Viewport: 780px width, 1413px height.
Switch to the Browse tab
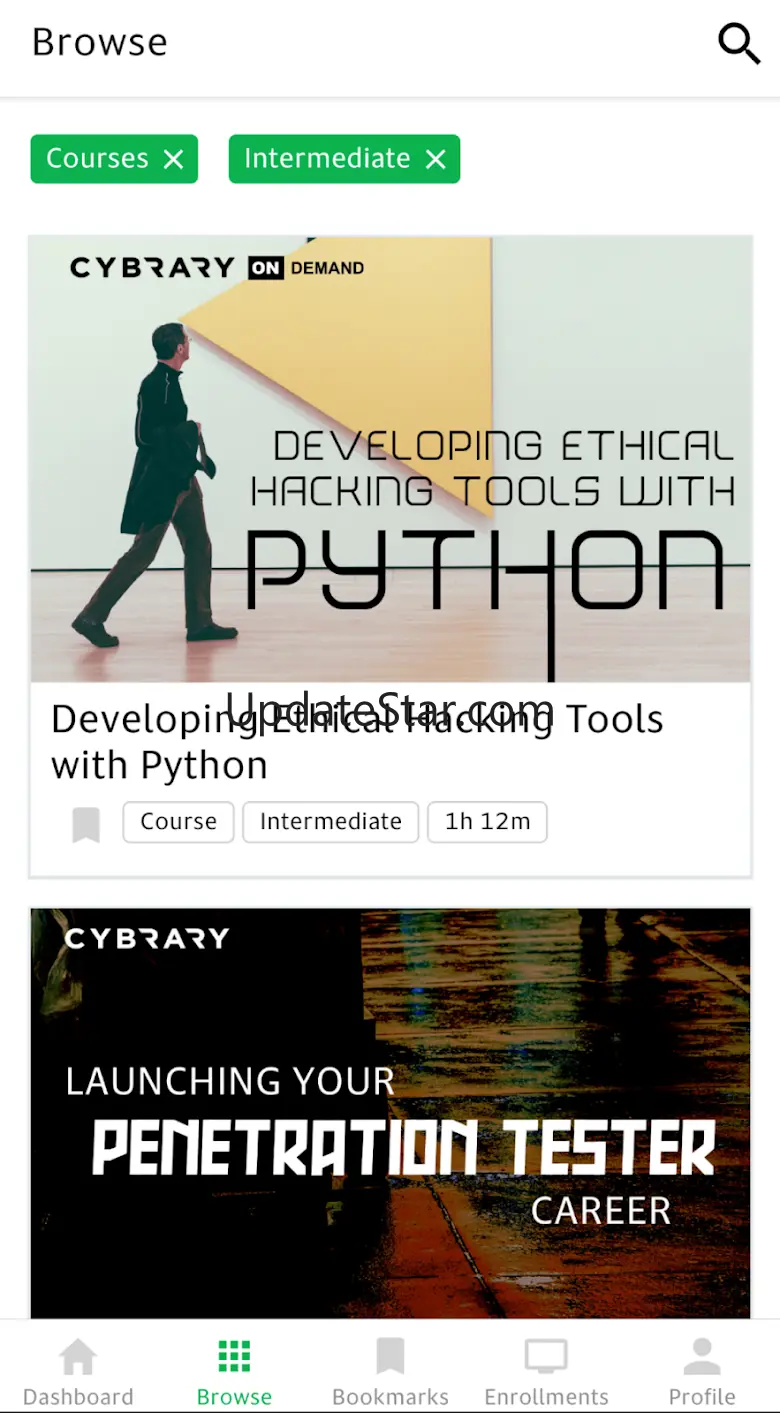pos(234,1371)
